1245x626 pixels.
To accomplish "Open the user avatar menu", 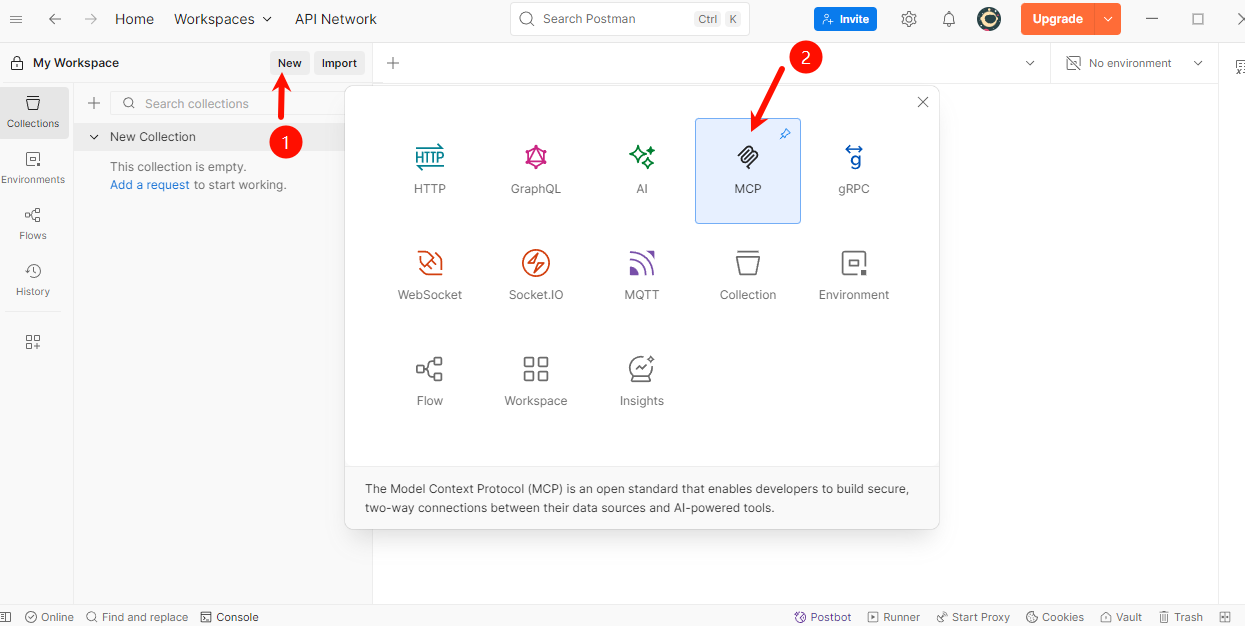I will [x=989, y=19].
